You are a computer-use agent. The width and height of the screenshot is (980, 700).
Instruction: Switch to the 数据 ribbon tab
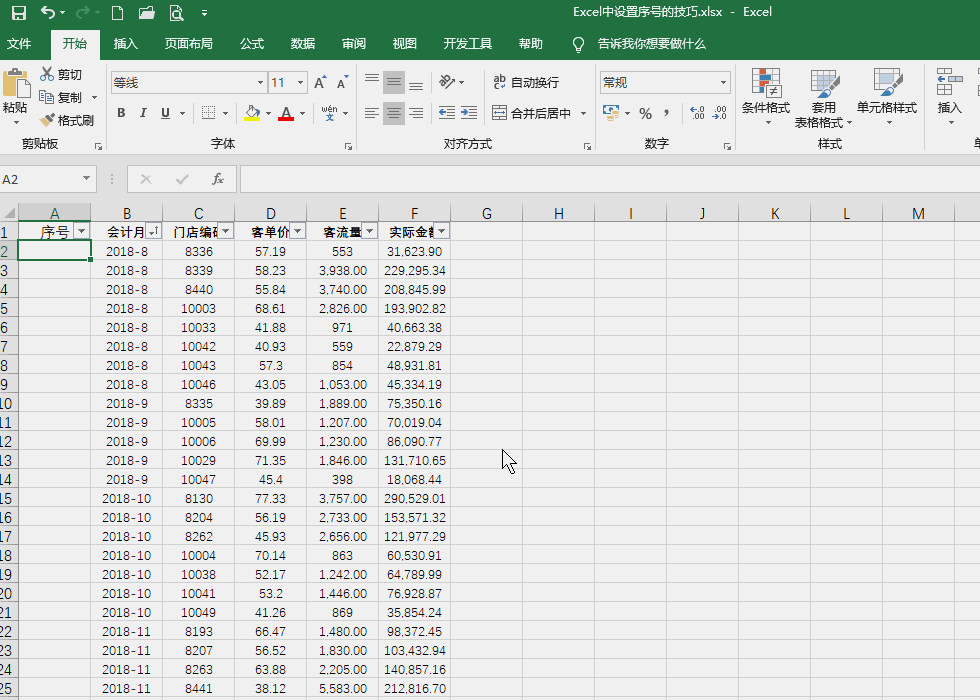[302, 44]
